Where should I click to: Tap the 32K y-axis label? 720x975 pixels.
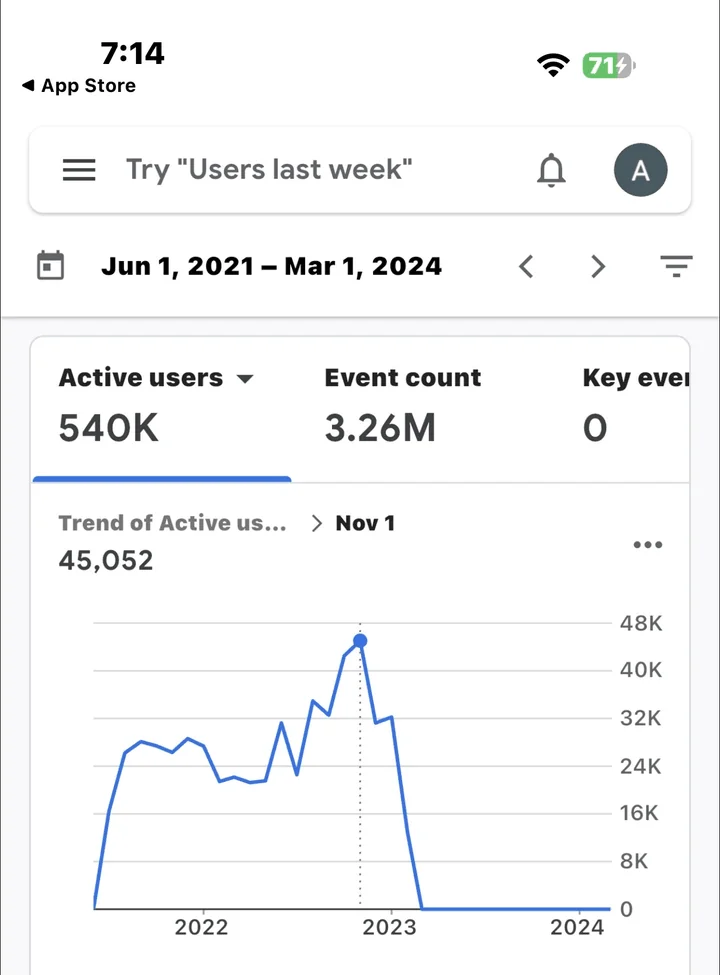click(x=640, y=718)
